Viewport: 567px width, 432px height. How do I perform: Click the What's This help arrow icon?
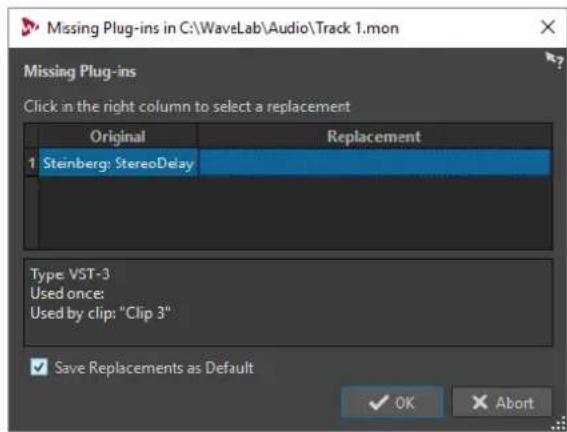[554, 60]
